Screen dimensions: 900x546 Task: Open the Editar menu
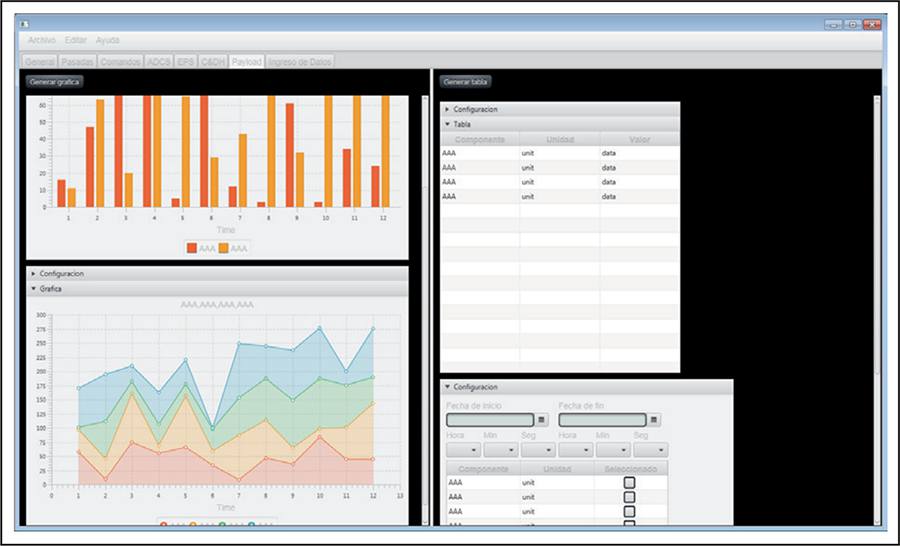(x=76, y=40)
